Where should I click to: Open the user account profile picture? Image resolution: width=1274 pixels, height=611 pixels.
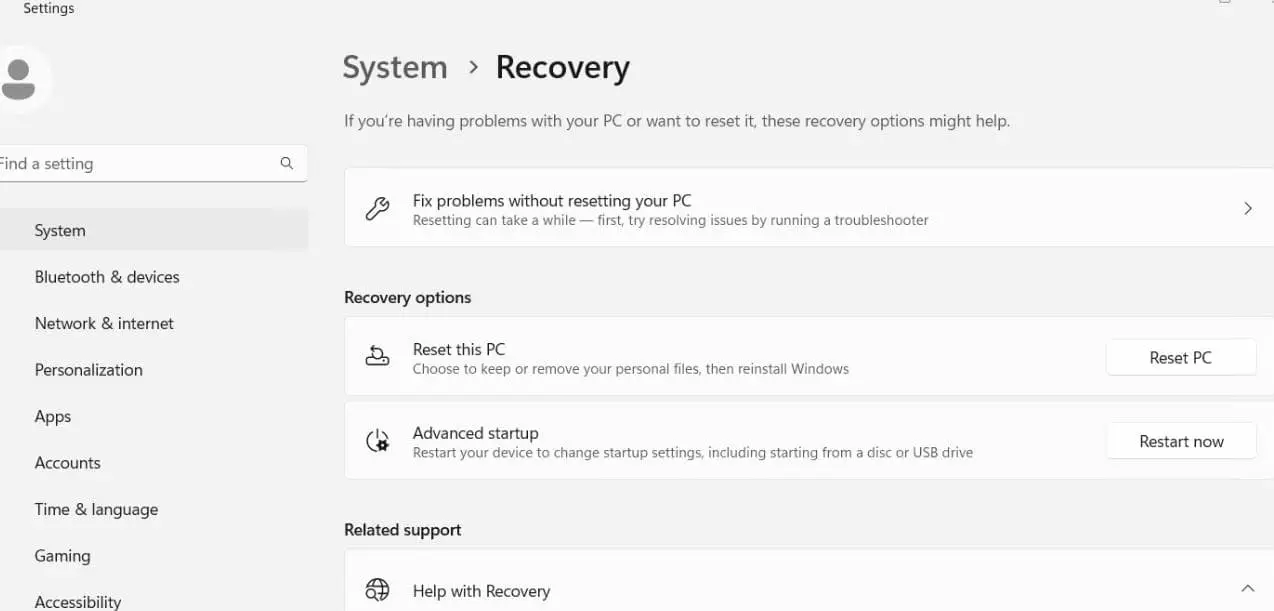click(x=22, y=79)
